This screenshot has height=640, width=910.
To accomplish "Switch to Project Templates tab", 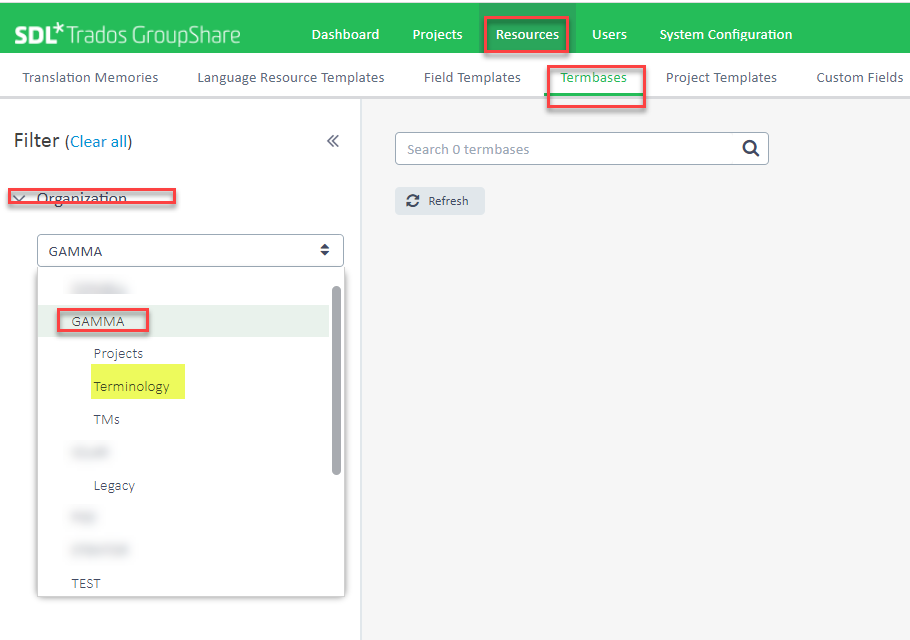I will point(721,78).
